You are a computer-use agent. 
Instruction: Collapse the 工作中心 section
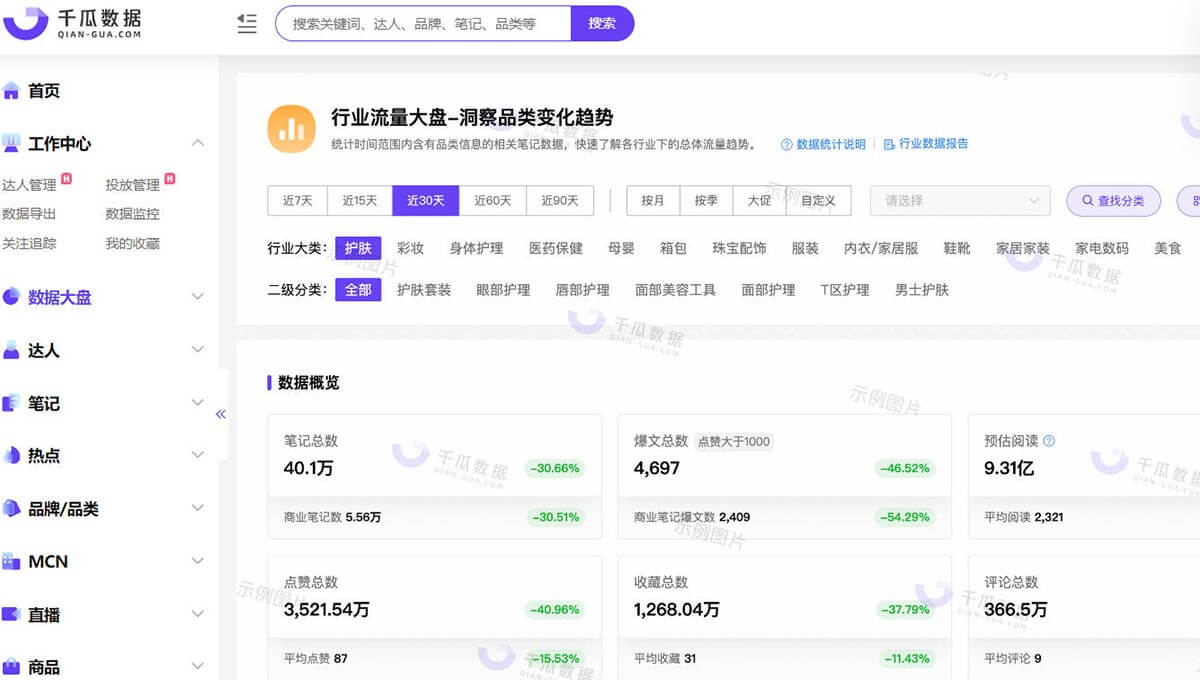[197, 143]
